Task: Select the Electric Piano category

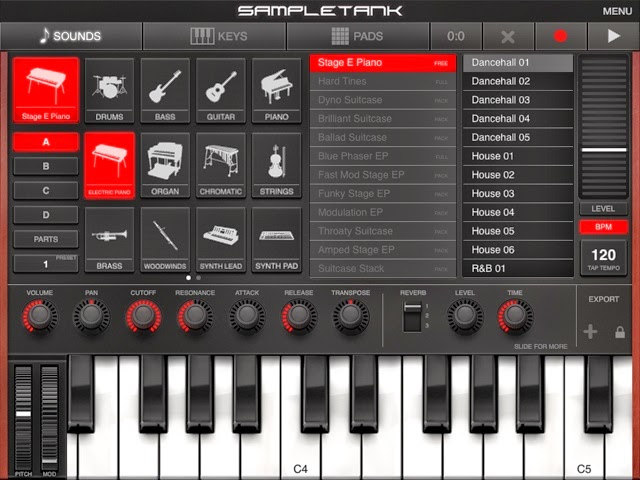Action: (109, 165)
